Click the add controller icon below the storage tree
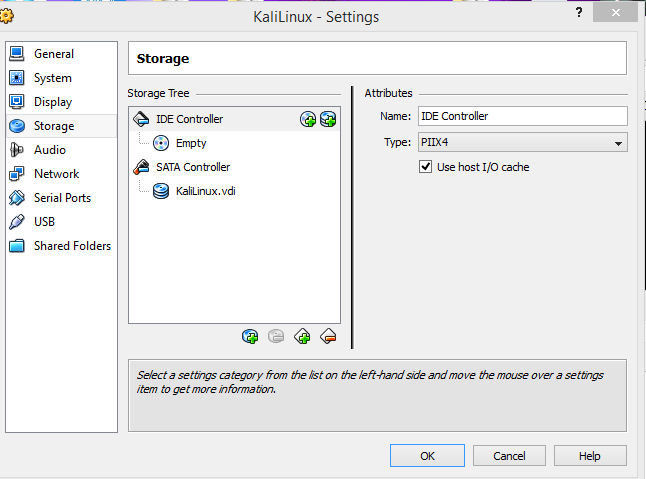646x479 pixels. tap(302, 336)
